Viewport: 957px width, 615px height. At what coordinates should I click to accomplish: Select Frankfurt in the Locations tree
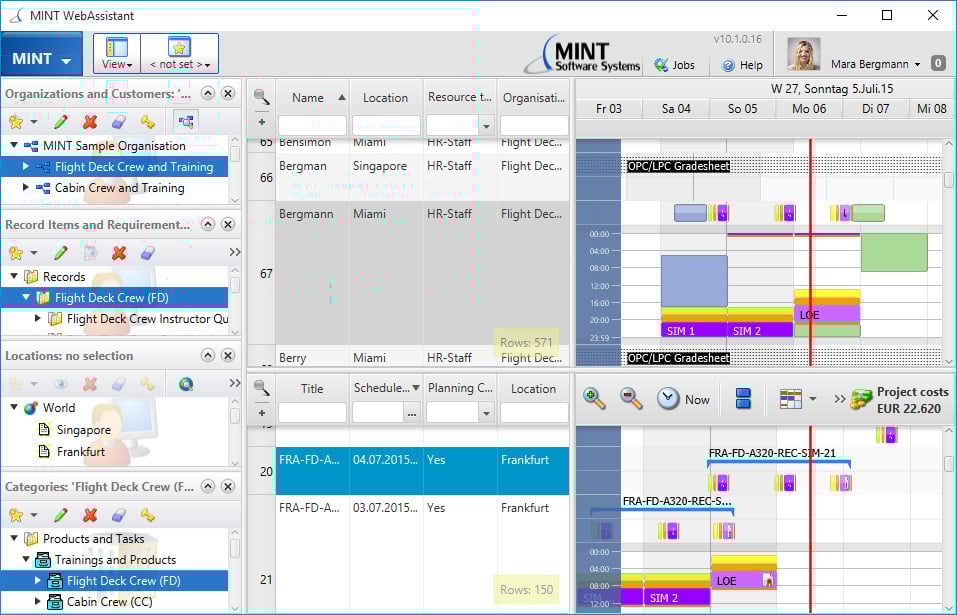(81, 451)
